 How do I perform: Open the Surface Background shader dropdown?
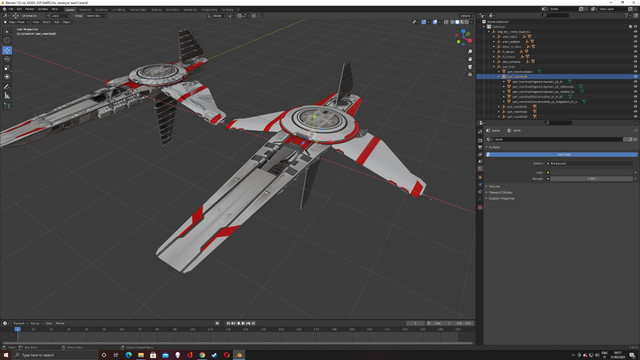(x=589, y=163)
